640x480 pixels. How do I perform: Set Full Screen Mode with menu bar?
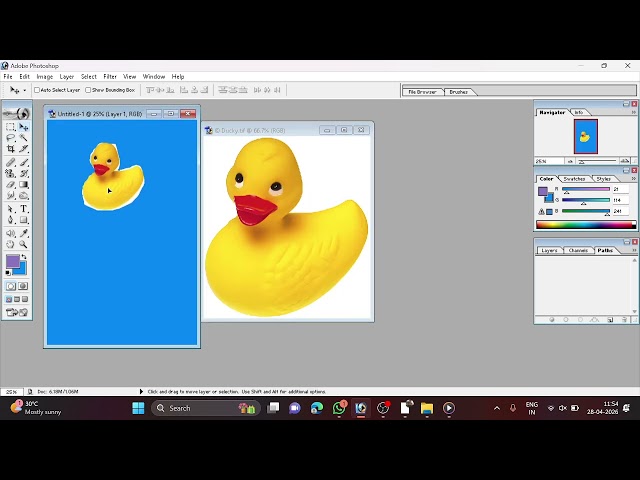coord(17,299)
